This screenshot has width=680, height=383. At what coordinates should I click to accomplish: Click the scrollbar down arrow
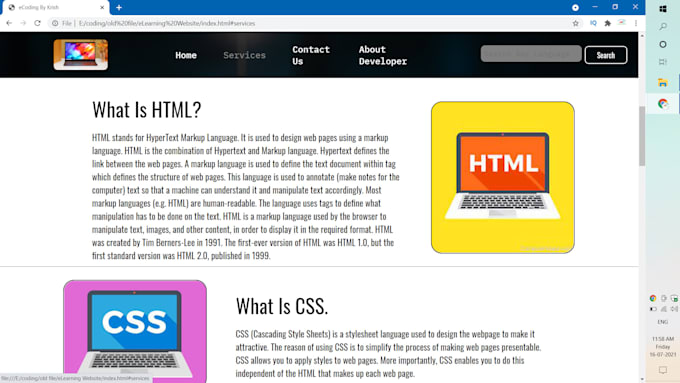[x=642, y=379]
